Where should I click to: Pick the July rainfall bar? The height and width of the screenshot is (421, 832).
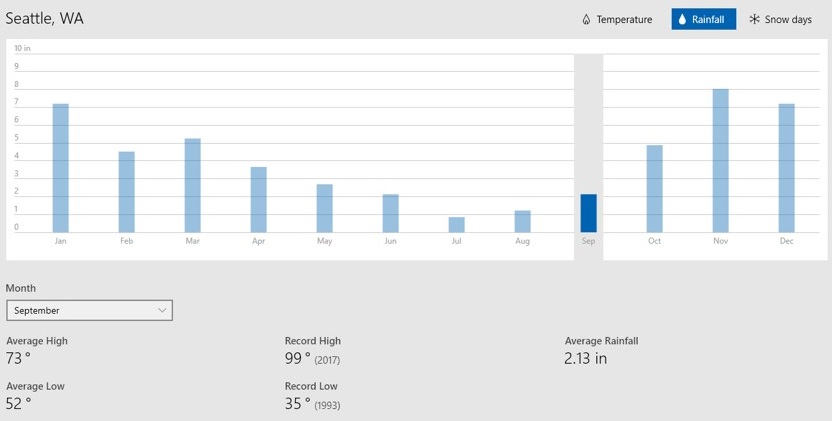[x=457, y=225]
